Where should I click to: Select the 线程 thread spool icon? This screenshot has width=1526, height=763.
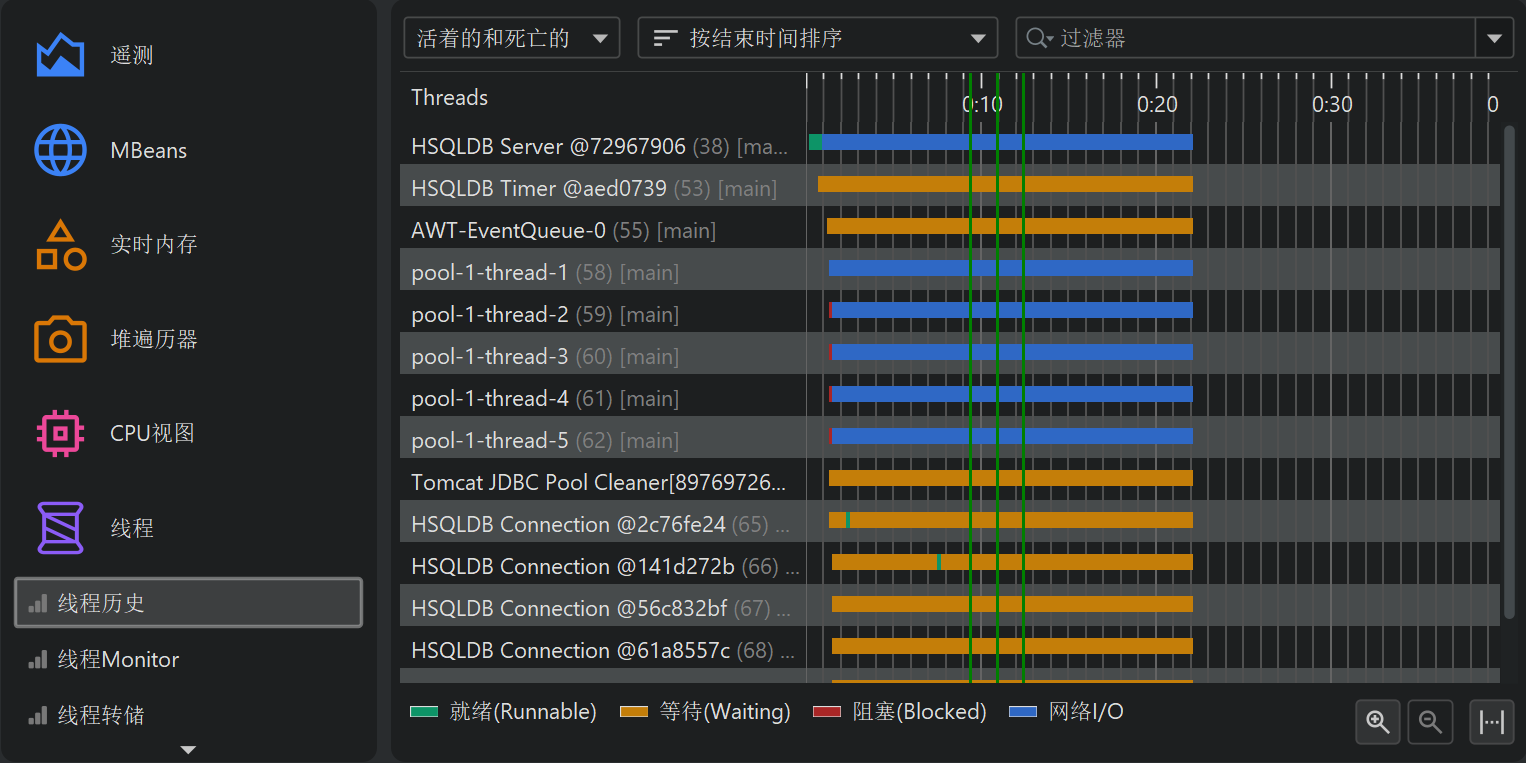click(x=60, y=528)
